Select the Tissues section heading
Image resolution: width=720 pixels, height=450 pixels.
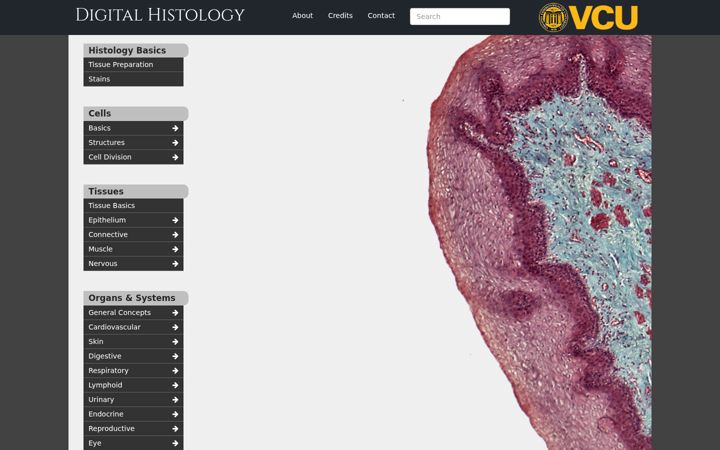coord(136,191)
